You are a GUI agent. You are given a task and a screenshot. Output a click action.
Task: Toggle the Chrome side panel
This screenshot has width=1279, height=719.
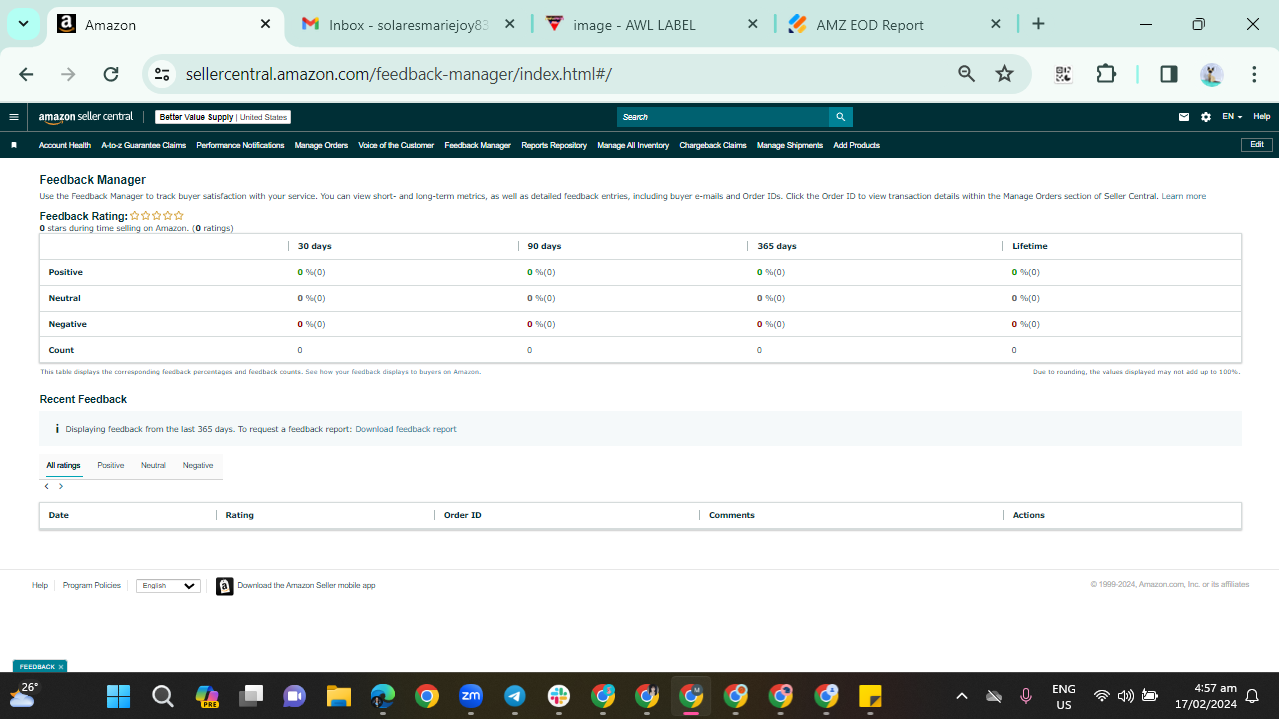click(1168, 74)
